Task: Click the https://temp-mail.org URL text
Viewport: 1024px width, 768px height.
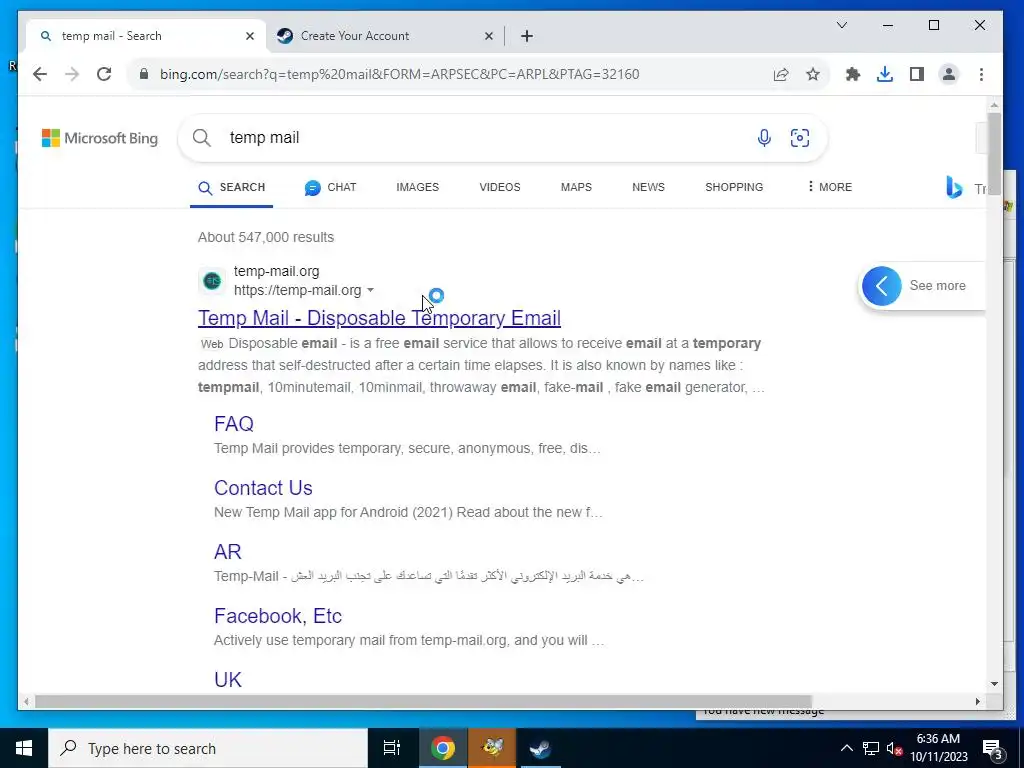Action: point(297,290)
